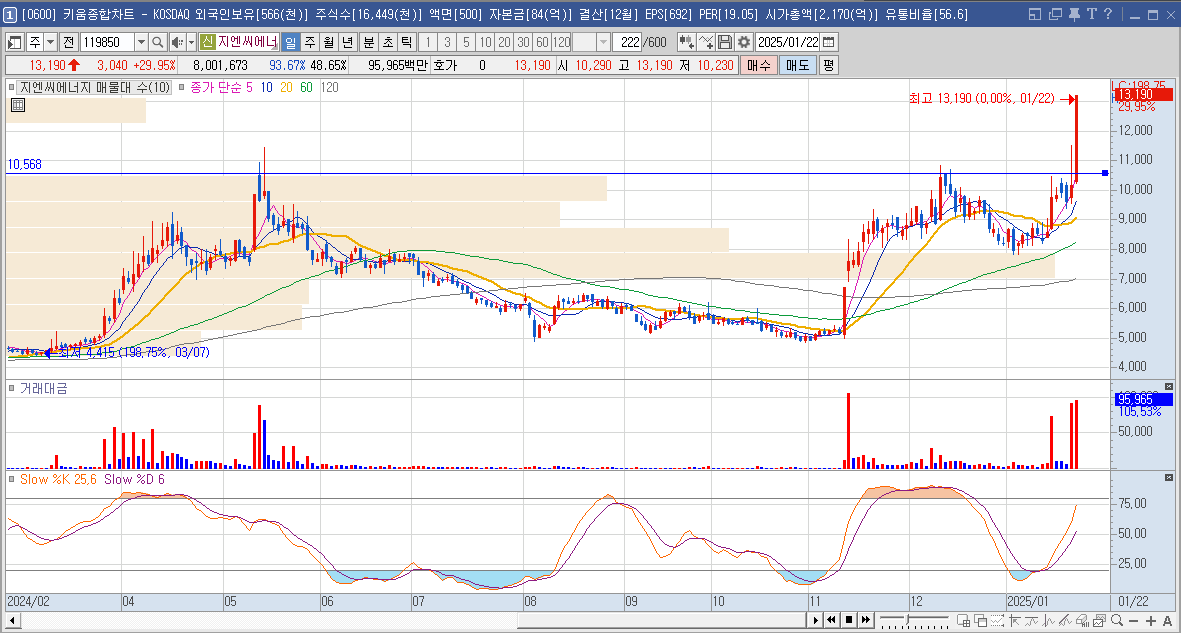Image resolution: width=1181 pixels, height=633 pixels.
Task: Click the axis arrow icon at bottom toolbar
Action: (1014, 620)
